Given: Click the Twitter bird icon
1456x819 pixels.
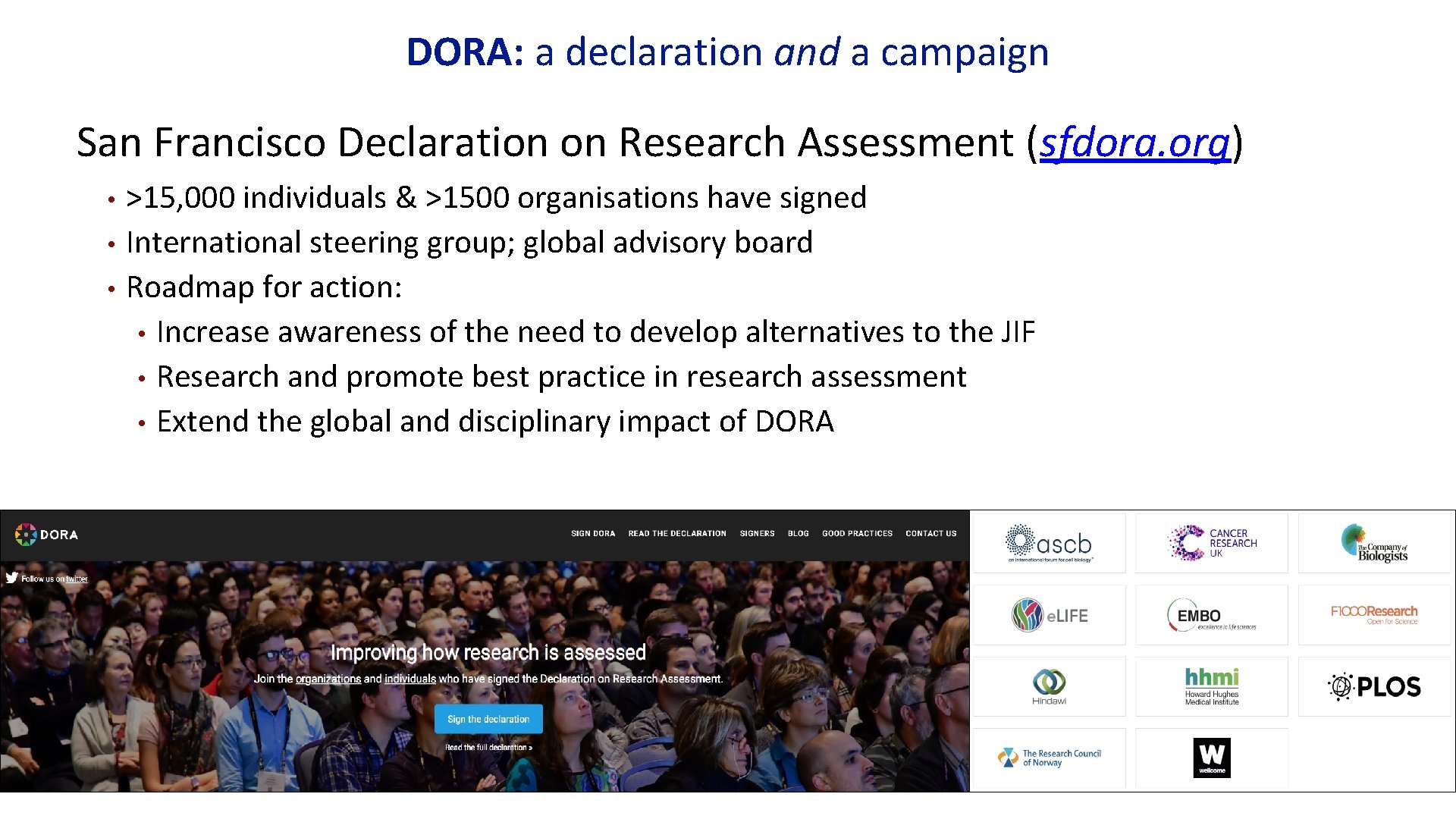Looking at the screenshot, I should [12, 578].
